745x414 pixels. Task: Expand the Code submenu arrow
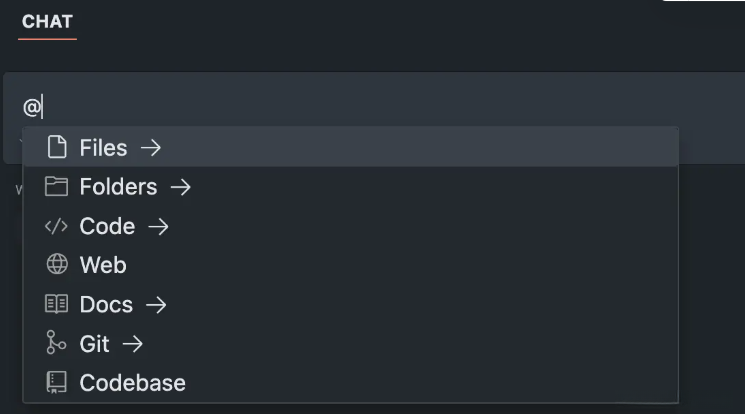(x=158, y=226)
